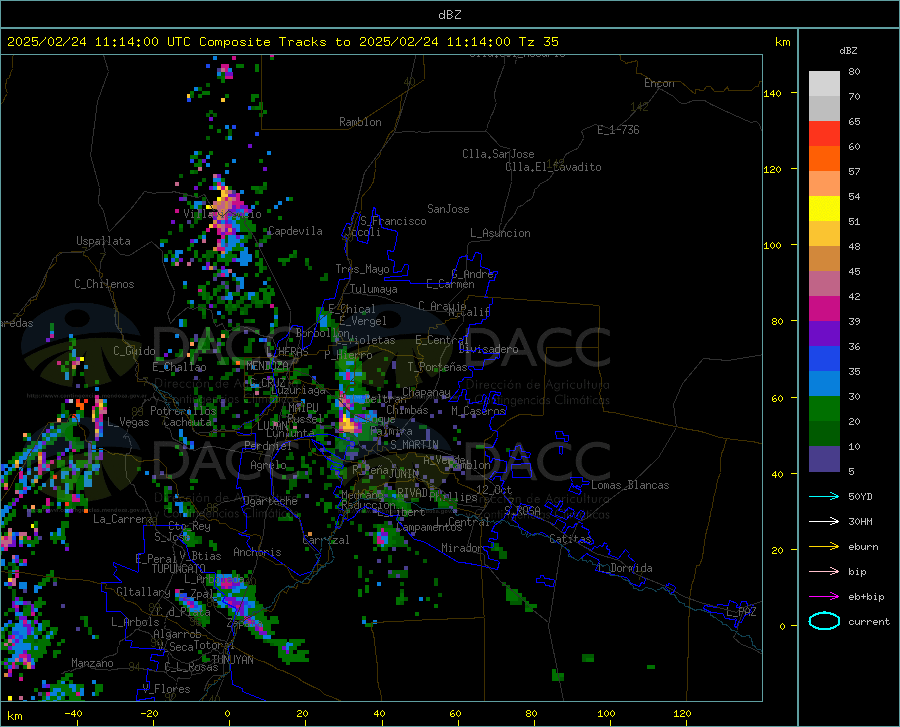The height and width of the screenshot is (727, 900).
Task: Click the dBZ label above color scale
Action: pyautogui.click(x=848, y=50)
